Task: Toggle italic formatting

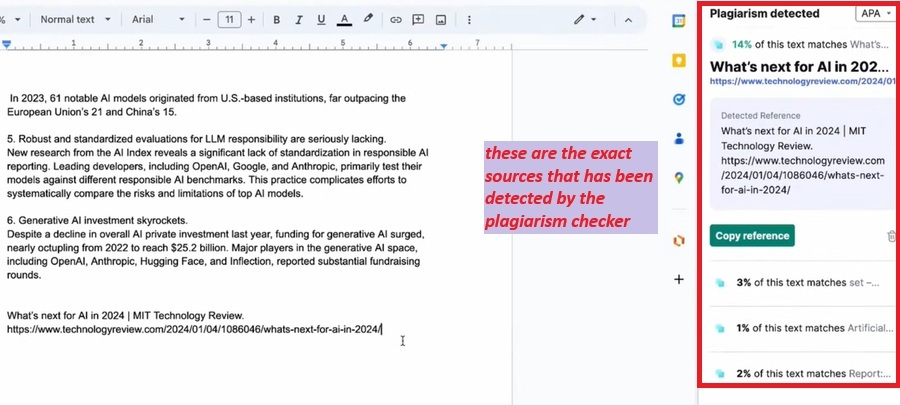Action: click(298, 20)
